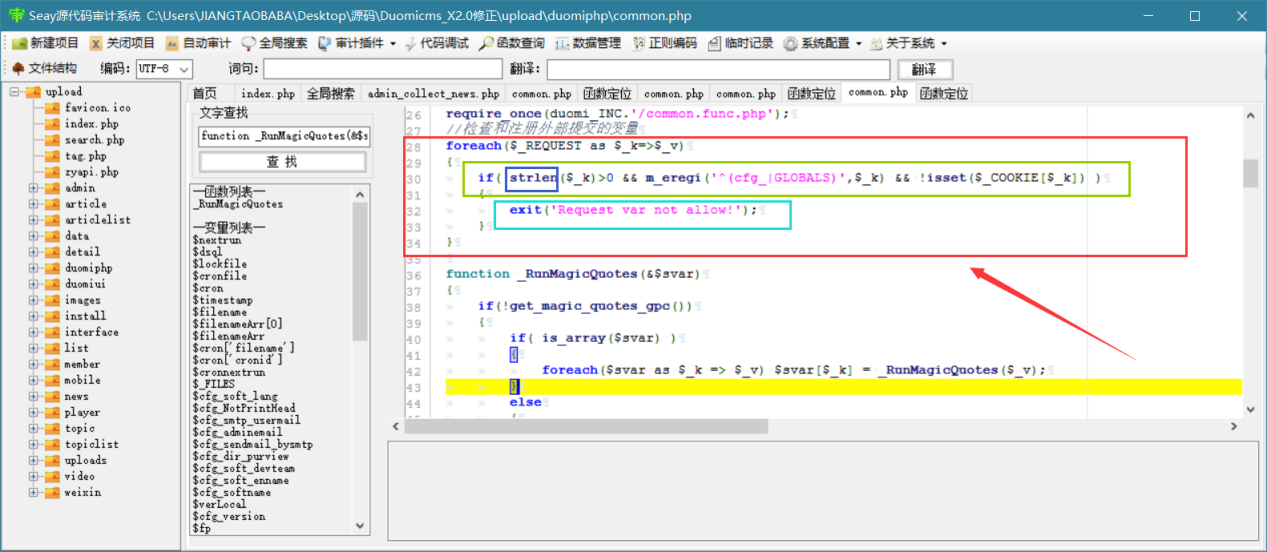
Task: Open 临时记录 (Temp Notes) toolbar item
Action: [740, 43]
